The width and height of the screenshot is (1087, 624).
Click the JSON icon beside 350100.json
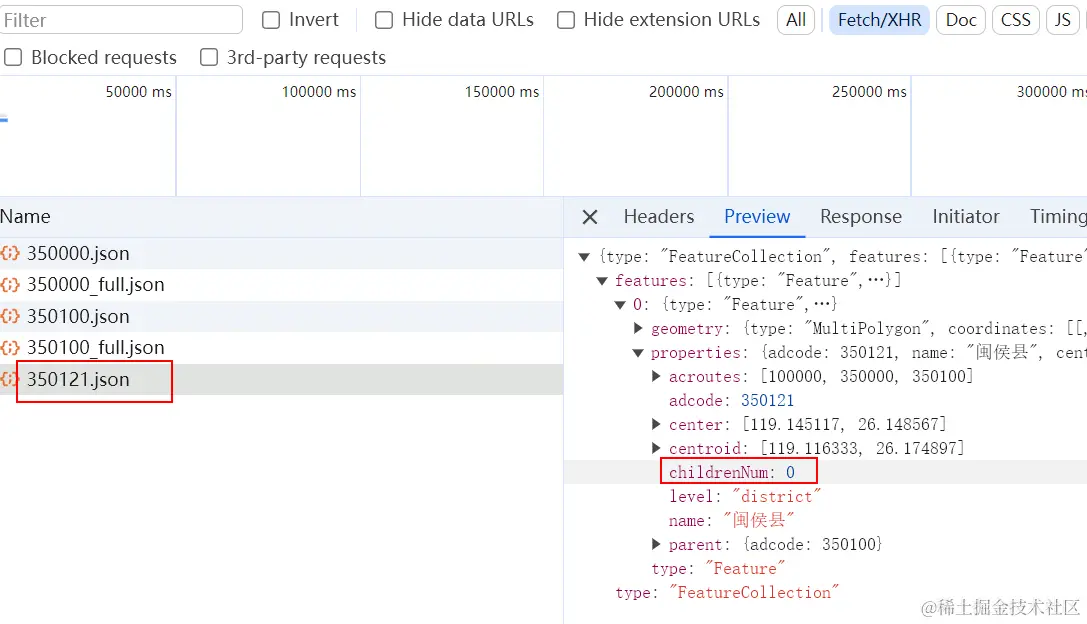[x=10, y=316]
